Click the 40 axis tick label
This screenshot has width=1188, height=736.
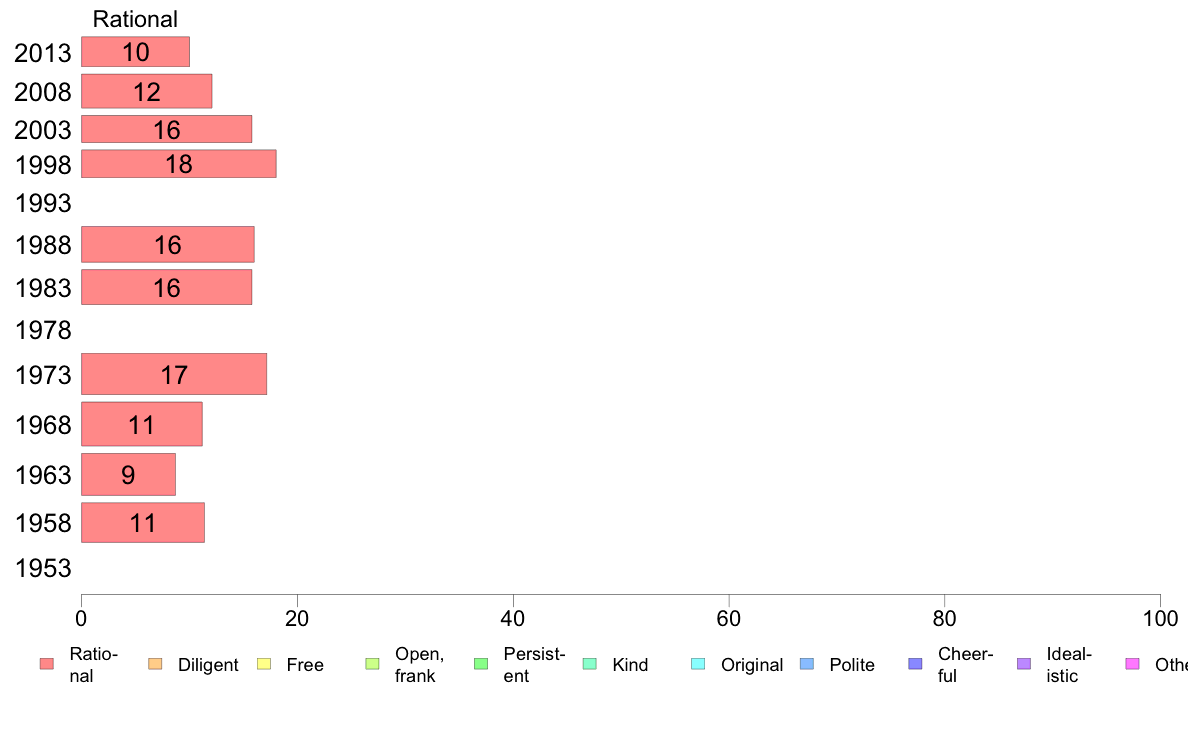[513, 619]
